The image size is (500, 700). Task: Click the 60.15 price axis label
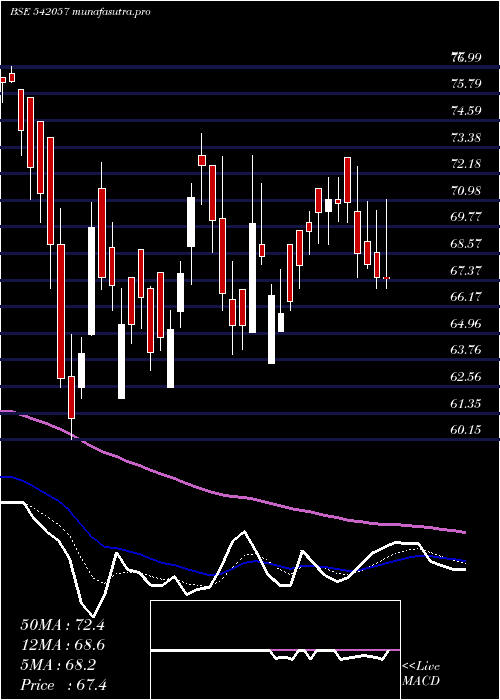point(466,429)
